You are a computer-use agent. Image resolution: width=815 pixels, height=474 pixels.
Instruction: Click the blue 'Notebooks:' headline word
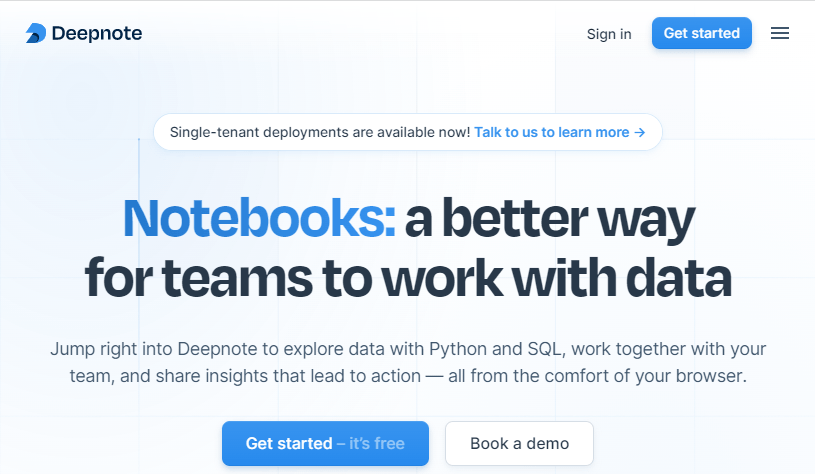coord(259,218)
